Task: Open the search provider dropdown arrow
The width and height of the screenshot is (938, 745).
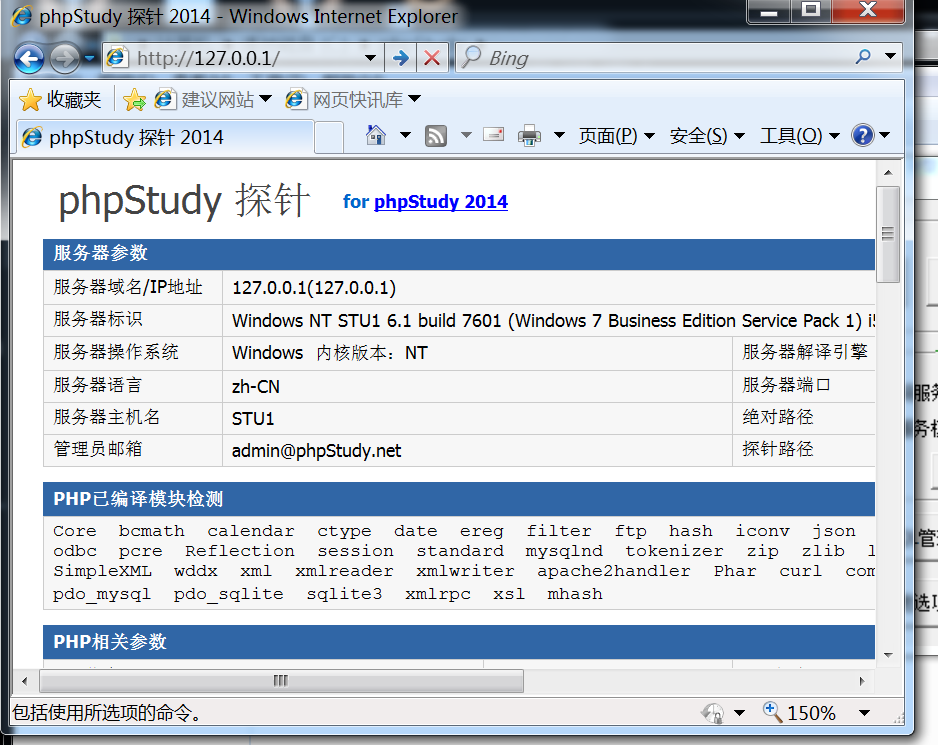Action: [x=890, y=56]
